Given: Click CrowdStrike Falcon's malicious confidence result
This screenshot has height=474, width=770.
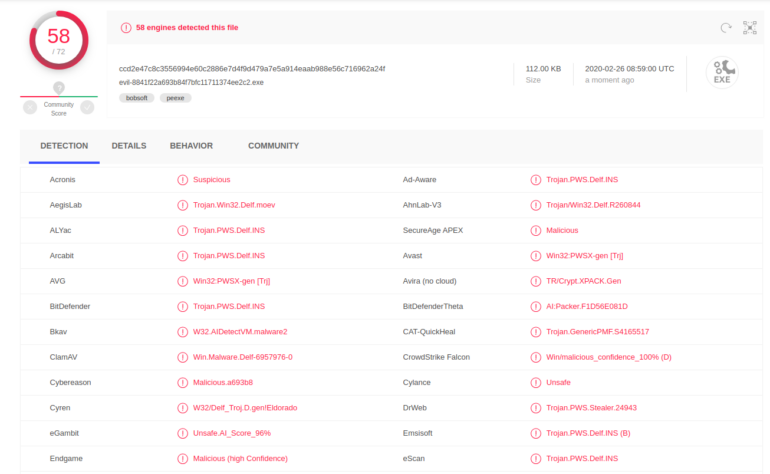Looking at the screenshot, I should tap(608, 357).
